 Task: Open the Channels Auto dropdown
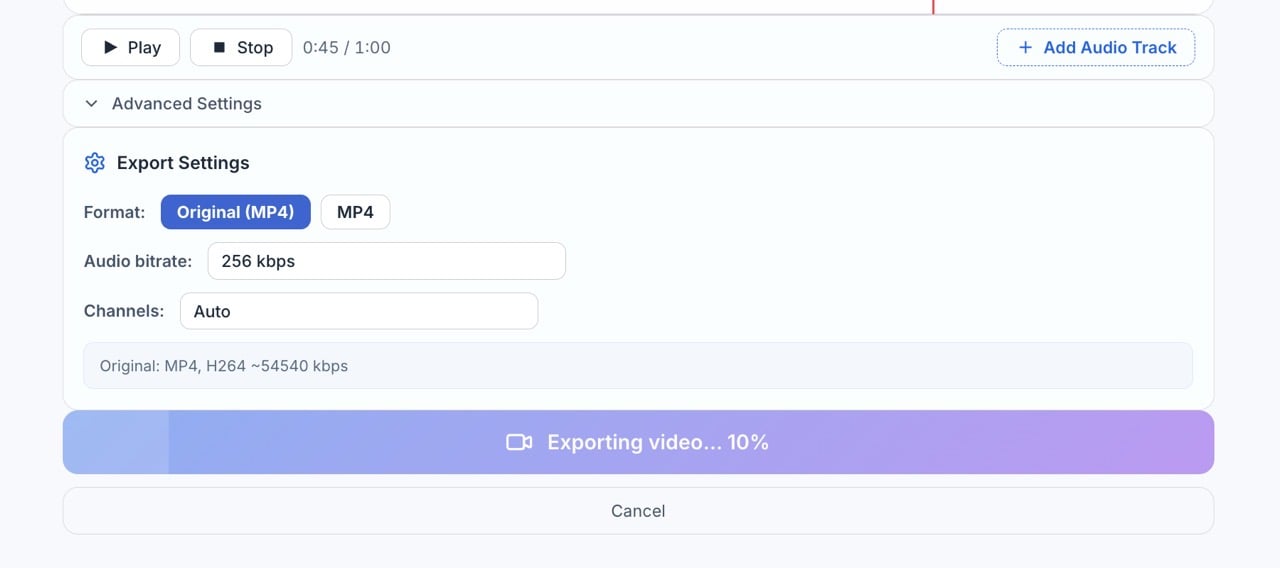pos(359,311)
